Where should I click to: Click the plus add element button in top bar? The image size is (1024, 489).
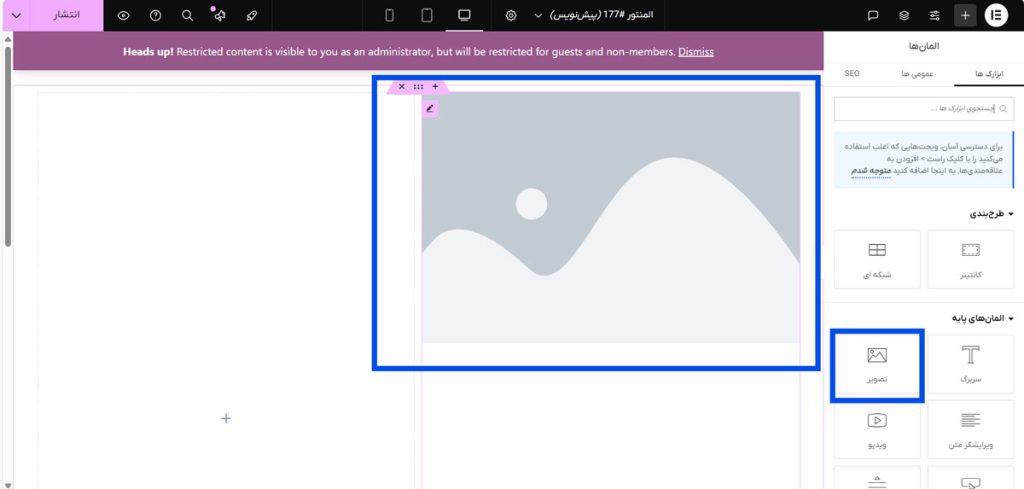click(x=965, y=15)
